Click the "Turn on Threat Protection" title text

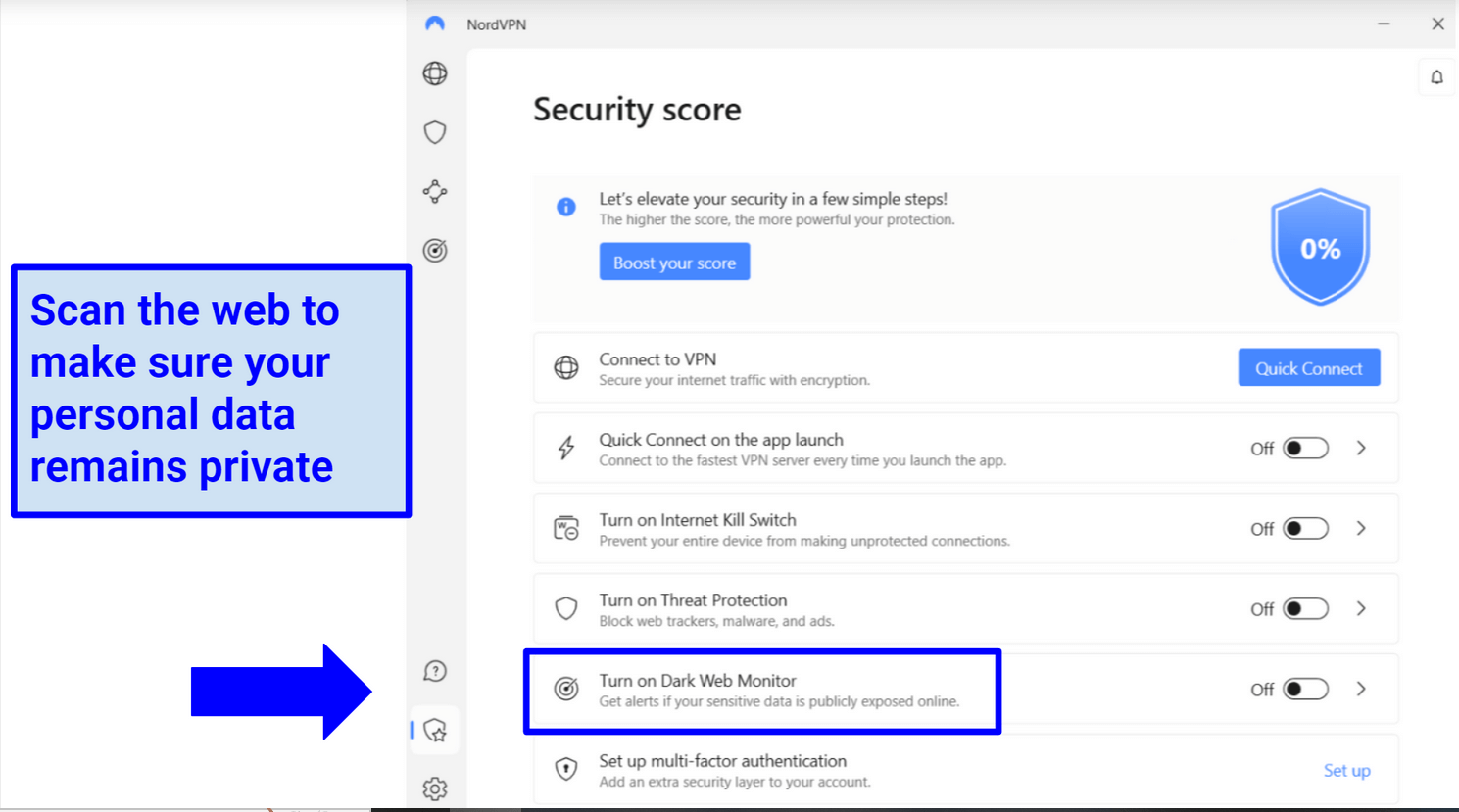[x=693, y=599]
